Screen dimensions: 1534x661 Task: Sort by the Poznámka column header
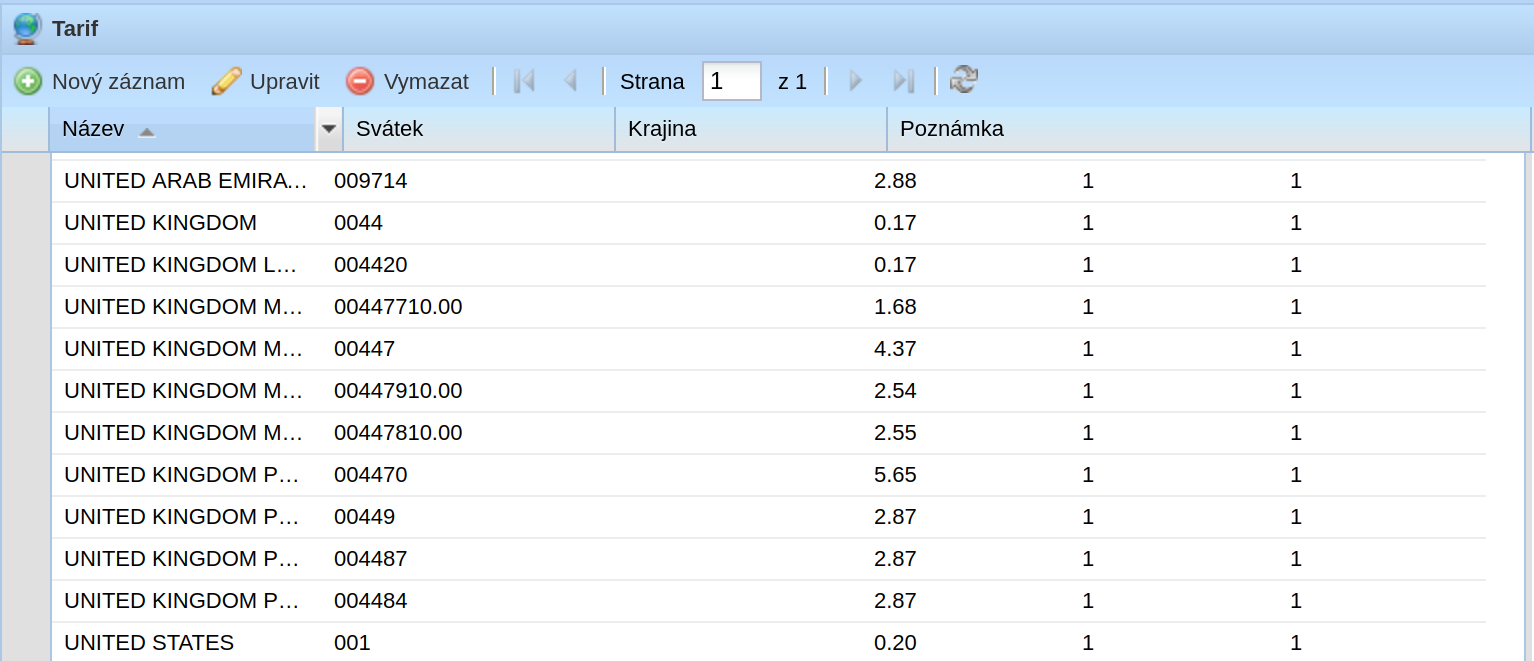coord(1209,129)
